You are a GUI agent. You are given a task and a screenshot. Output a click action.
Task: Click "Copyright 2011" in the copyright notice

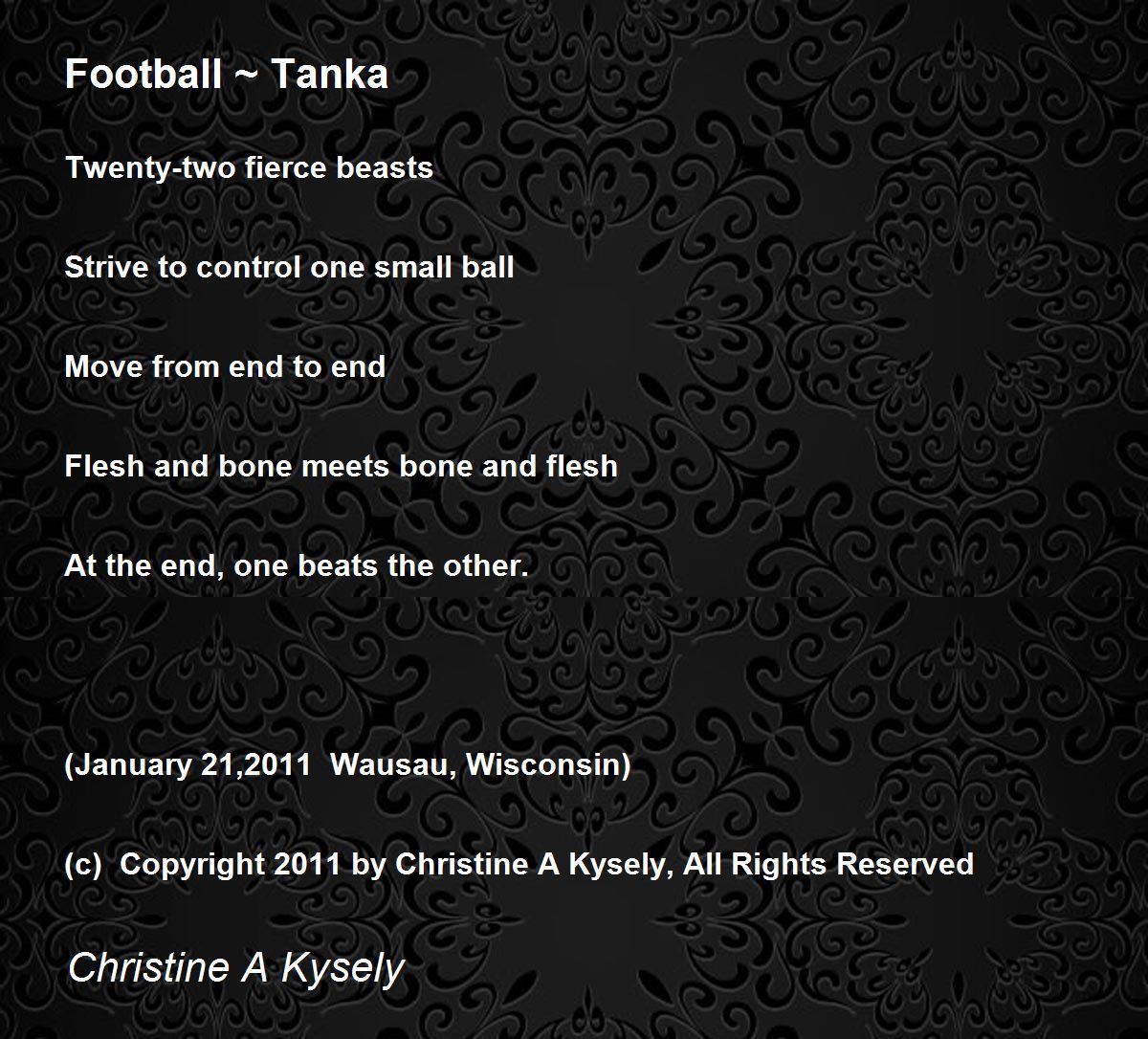click(231, 864)
